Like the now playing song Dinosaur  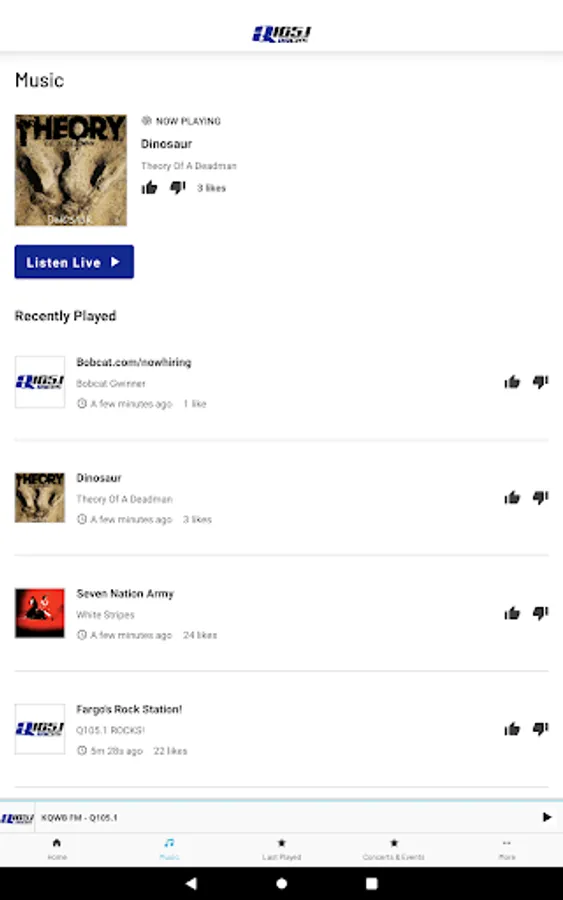coord(149,188)
